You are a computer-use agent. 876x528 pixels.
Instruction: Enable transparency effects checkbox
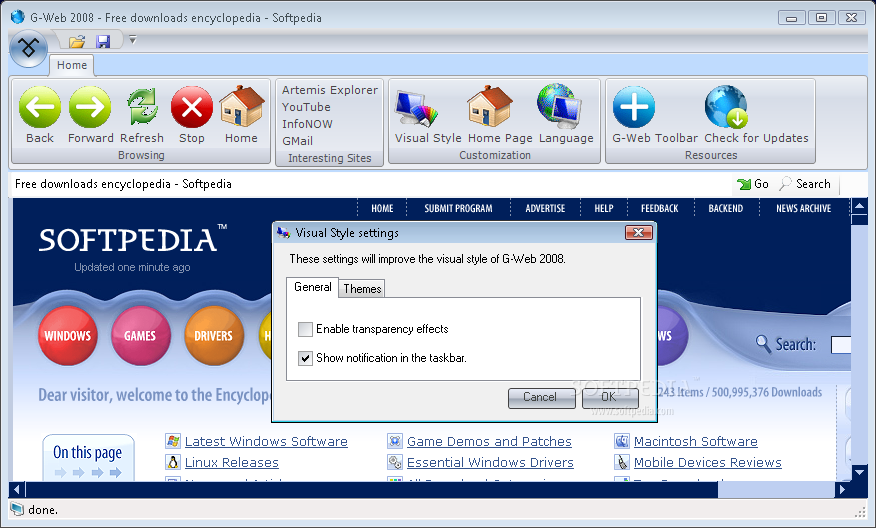coord(305,329)
